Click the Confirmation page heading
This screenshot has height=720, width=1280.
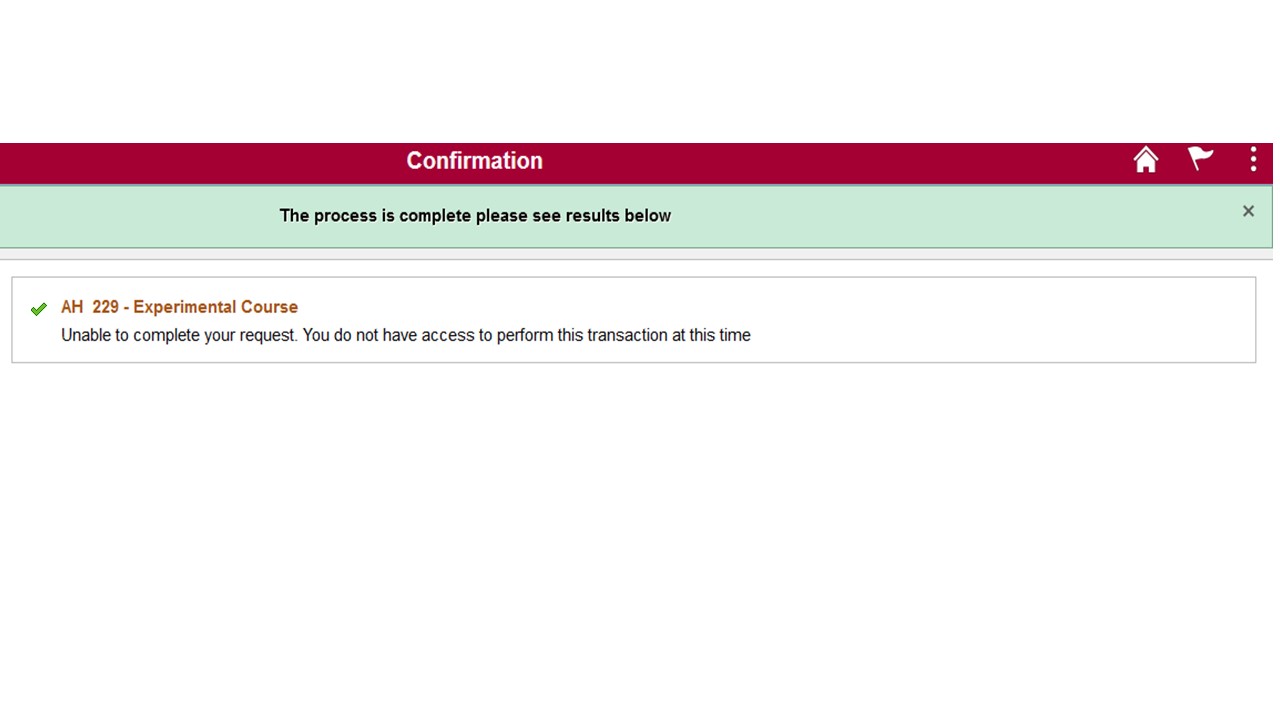point(474,161)
